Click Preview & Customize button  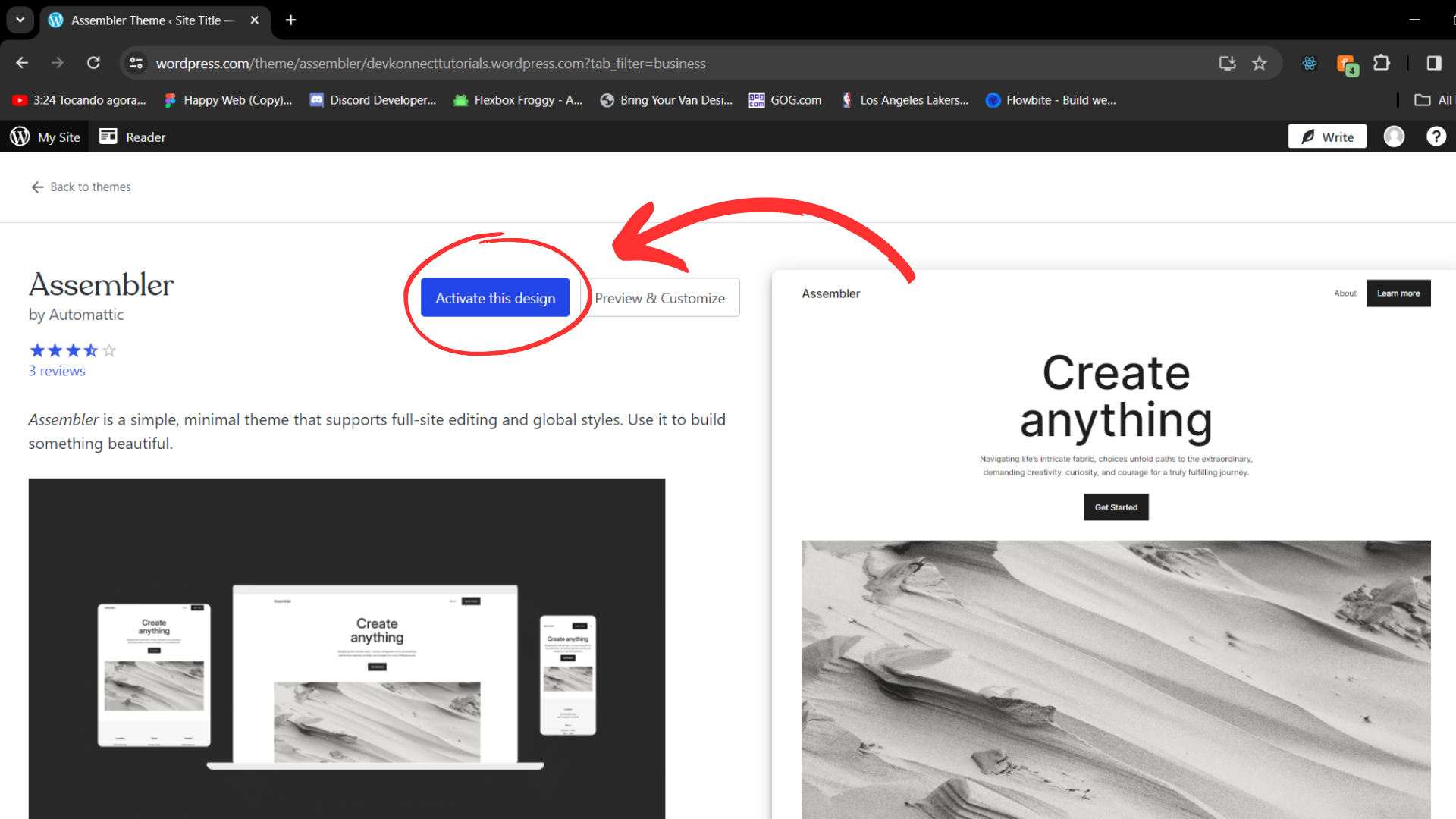coord(660,298)
